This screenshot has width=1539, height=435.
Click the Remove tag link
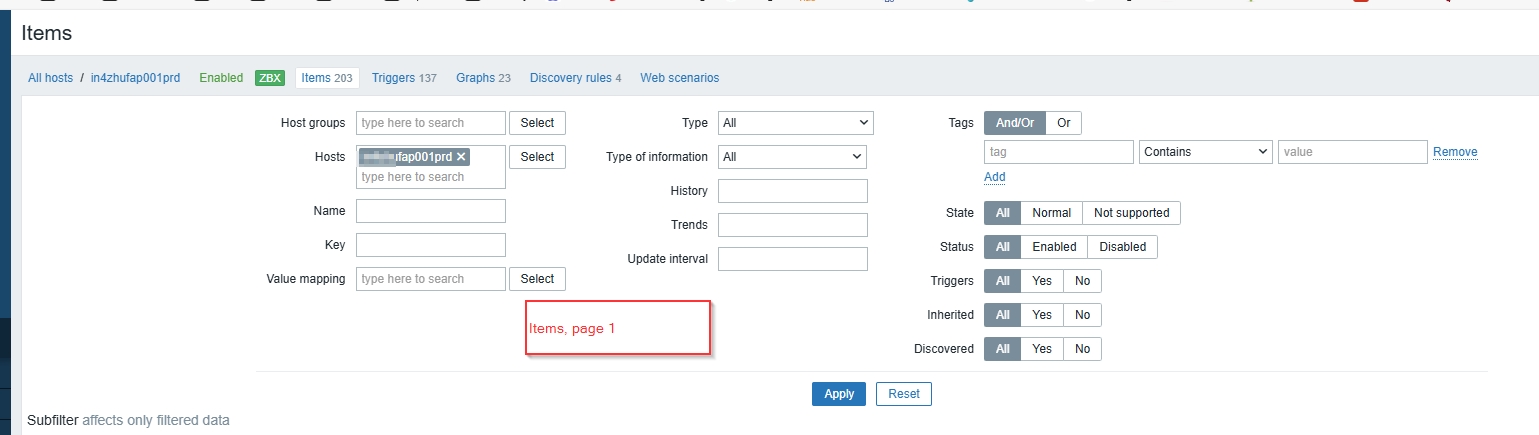(1454, 152)
